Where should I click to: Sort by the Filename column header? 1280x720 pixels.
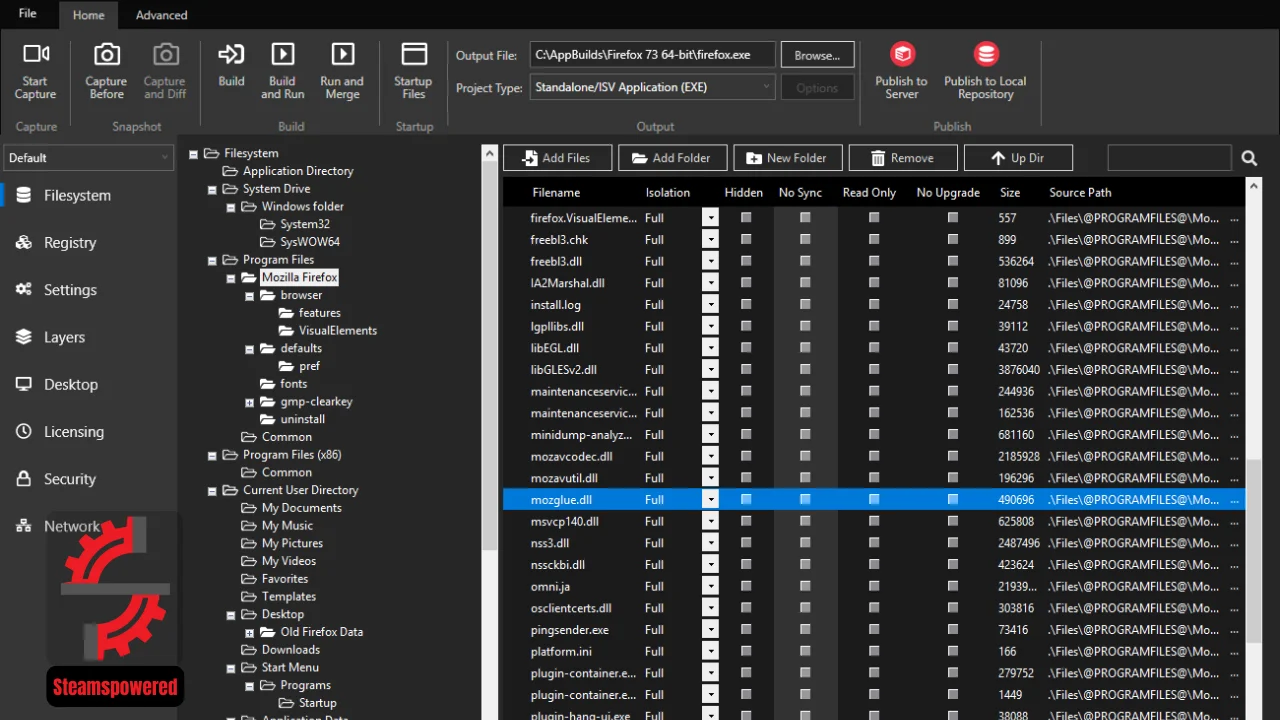556,192
